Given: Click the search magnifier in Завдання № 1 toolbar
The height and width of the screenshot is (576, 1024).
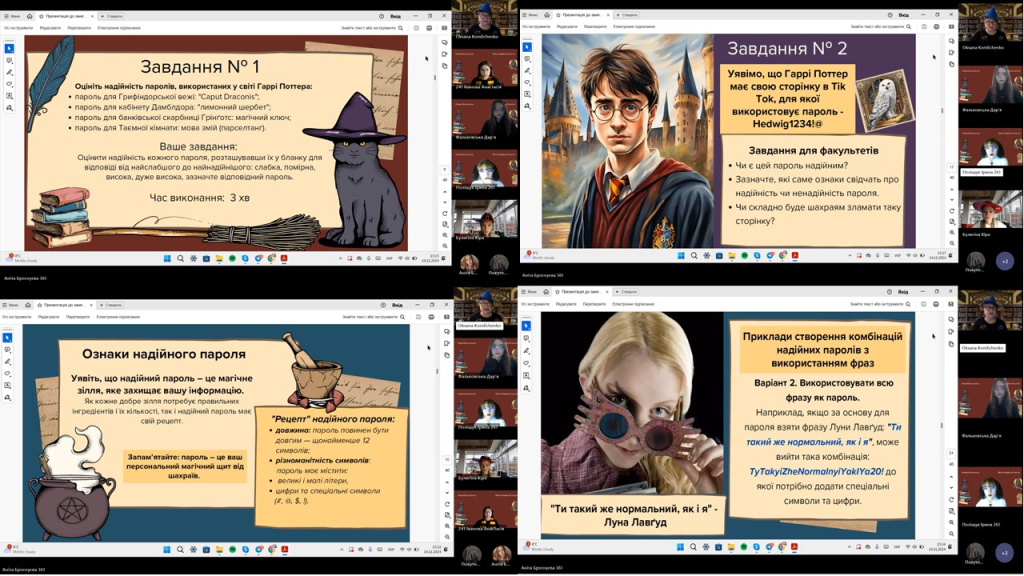Looking at the screenshot, I should (x=401, y=28).
